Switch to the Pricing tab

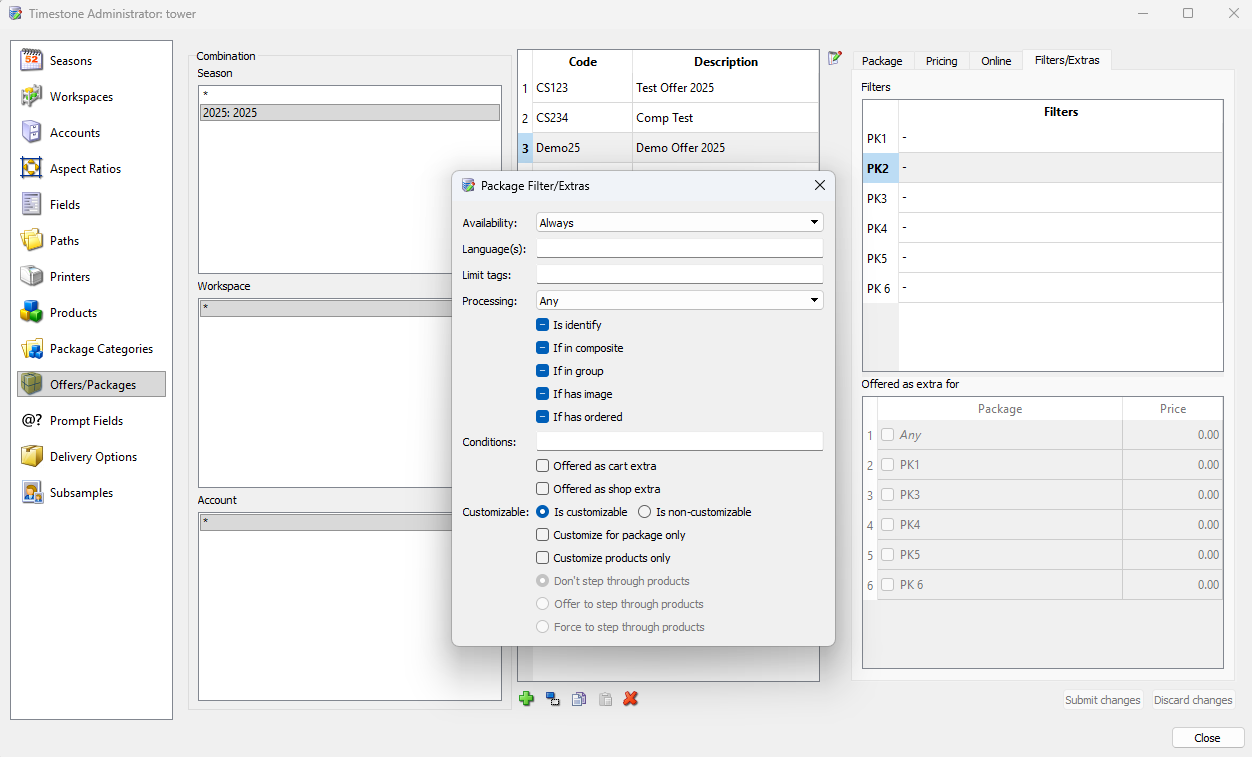[x=941, y=61]
